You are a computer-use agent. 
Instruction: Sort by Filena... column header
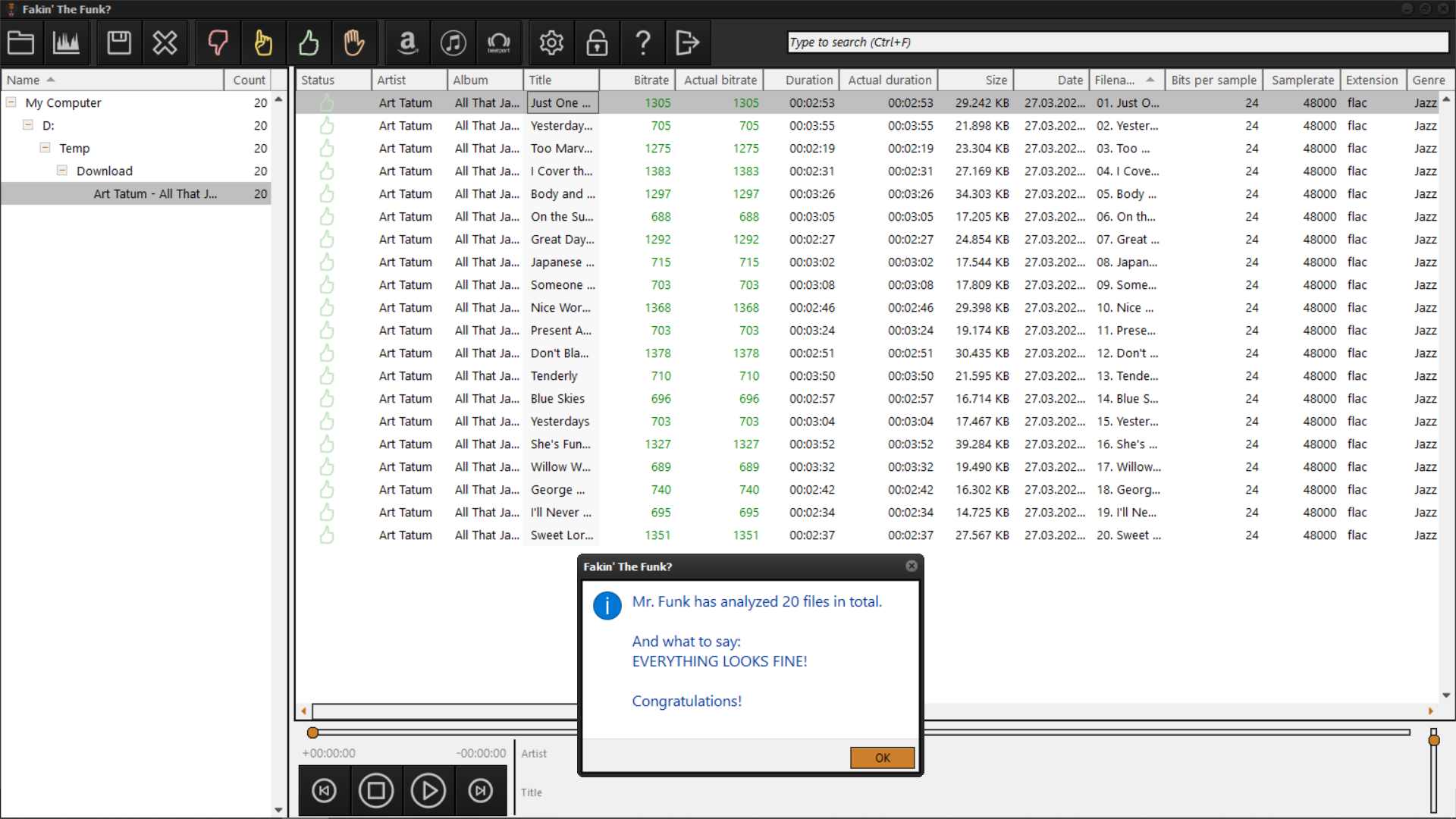pyautogui.click(x=1126, y=80)
